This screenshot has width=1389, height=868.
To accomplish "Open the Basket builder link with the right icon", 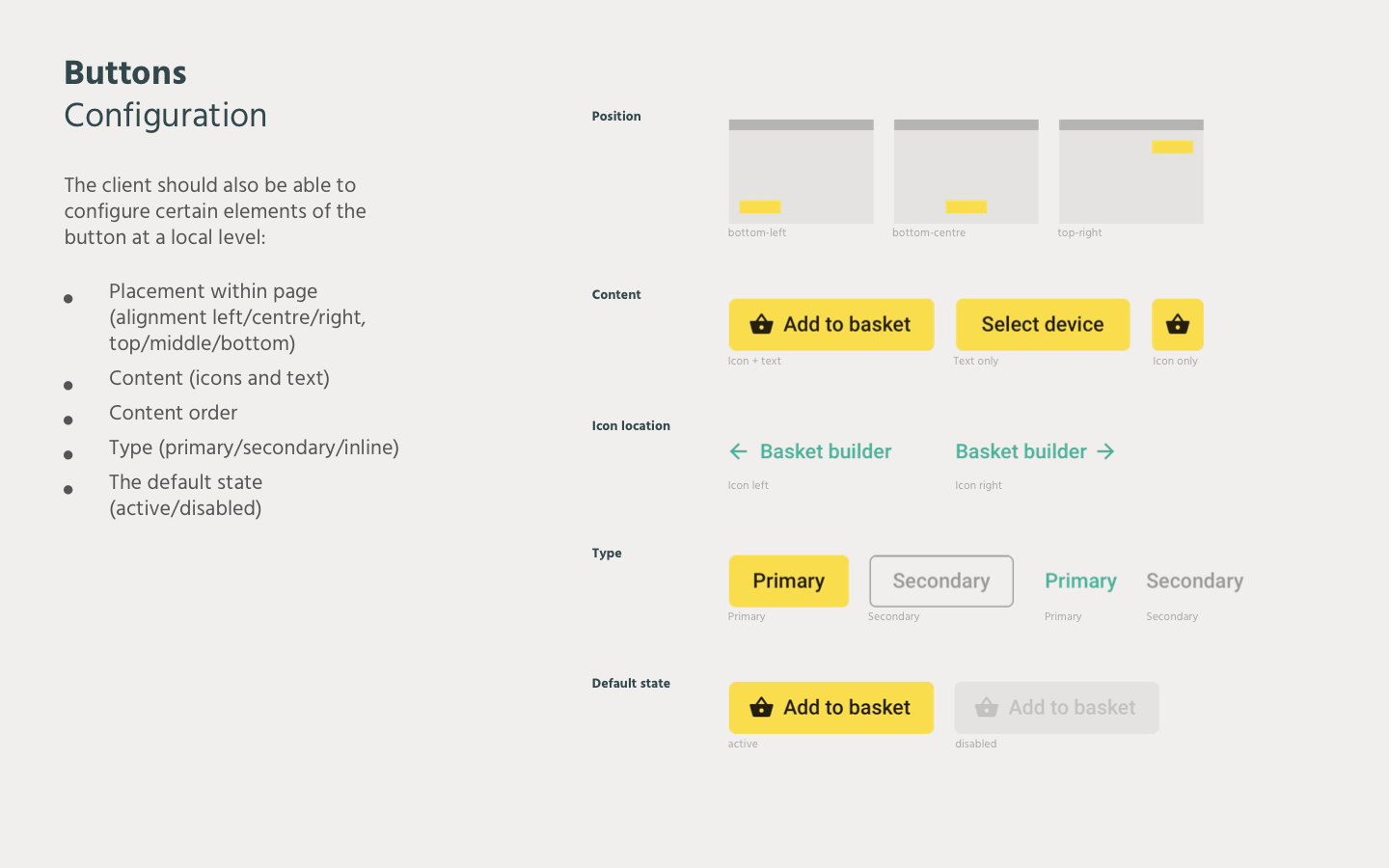I will point(1021,451).
